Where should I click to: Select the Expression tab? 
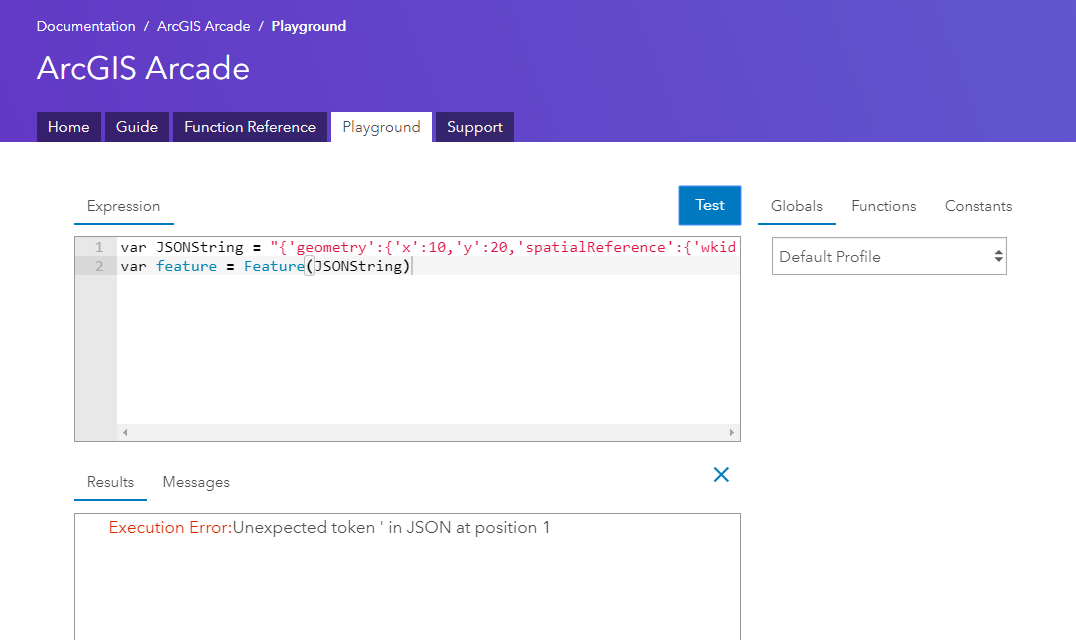(x=124, y=206)
